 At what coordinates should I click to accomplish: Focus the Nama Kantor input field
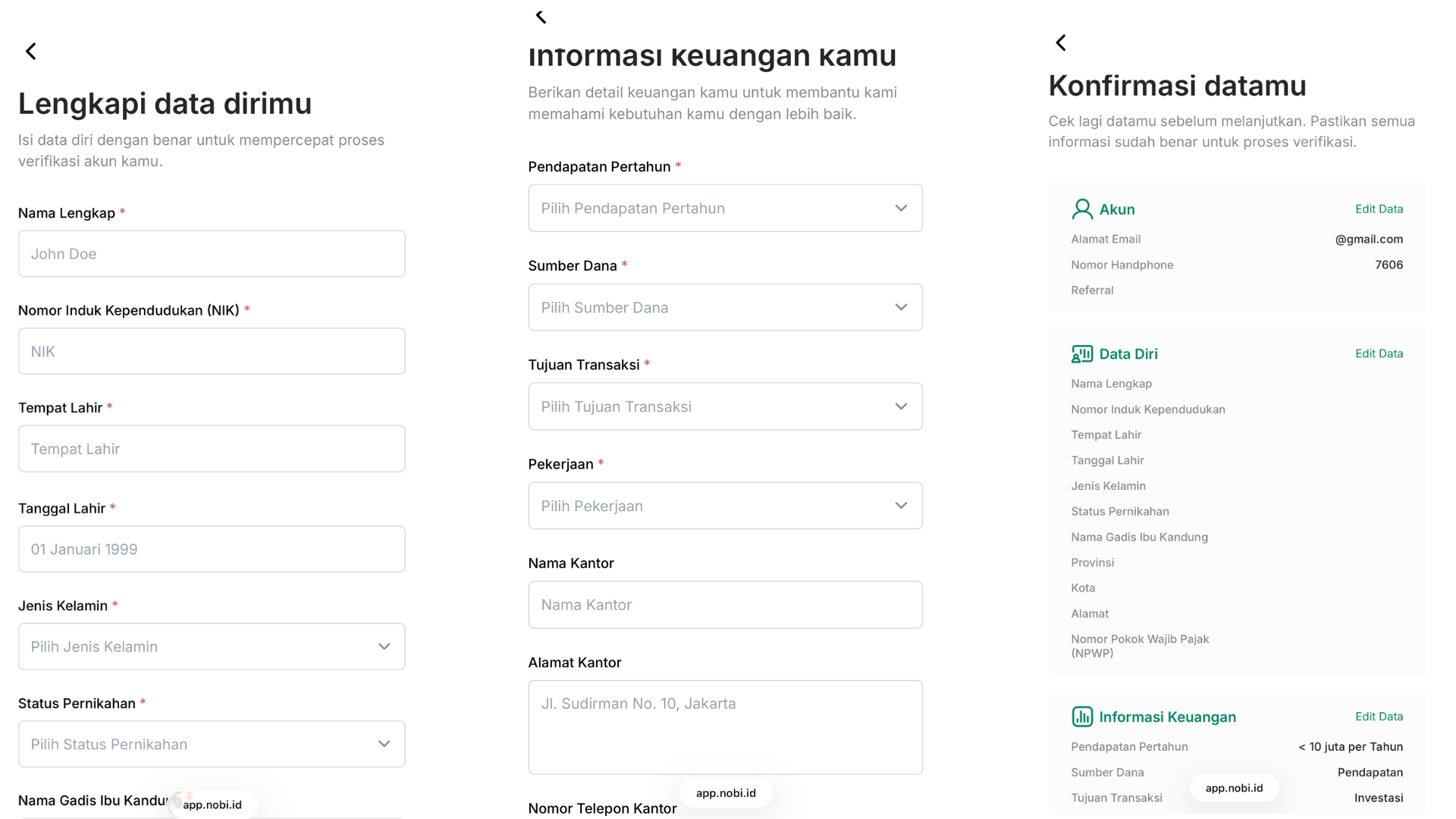click(x=725, y=605)
